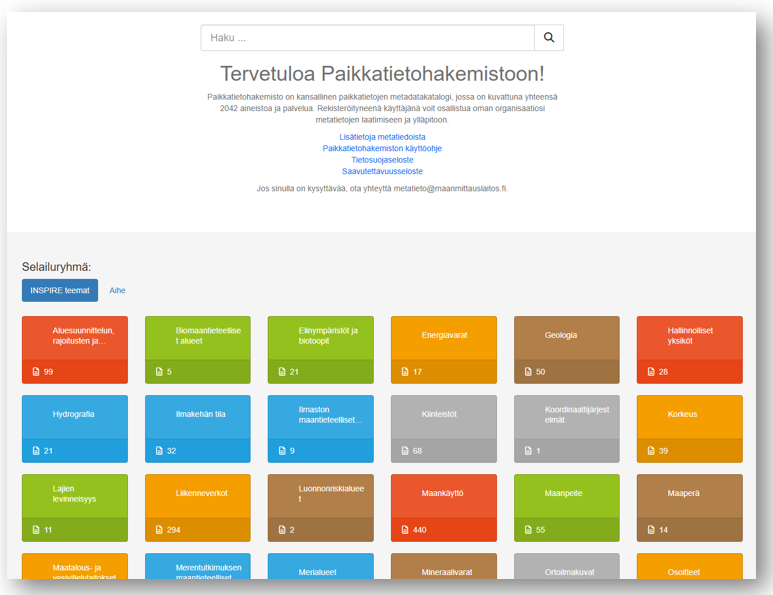Click document icon next to count 32
Image resolution: width=773 pixels, height=595 pixels.
point(159,451)
